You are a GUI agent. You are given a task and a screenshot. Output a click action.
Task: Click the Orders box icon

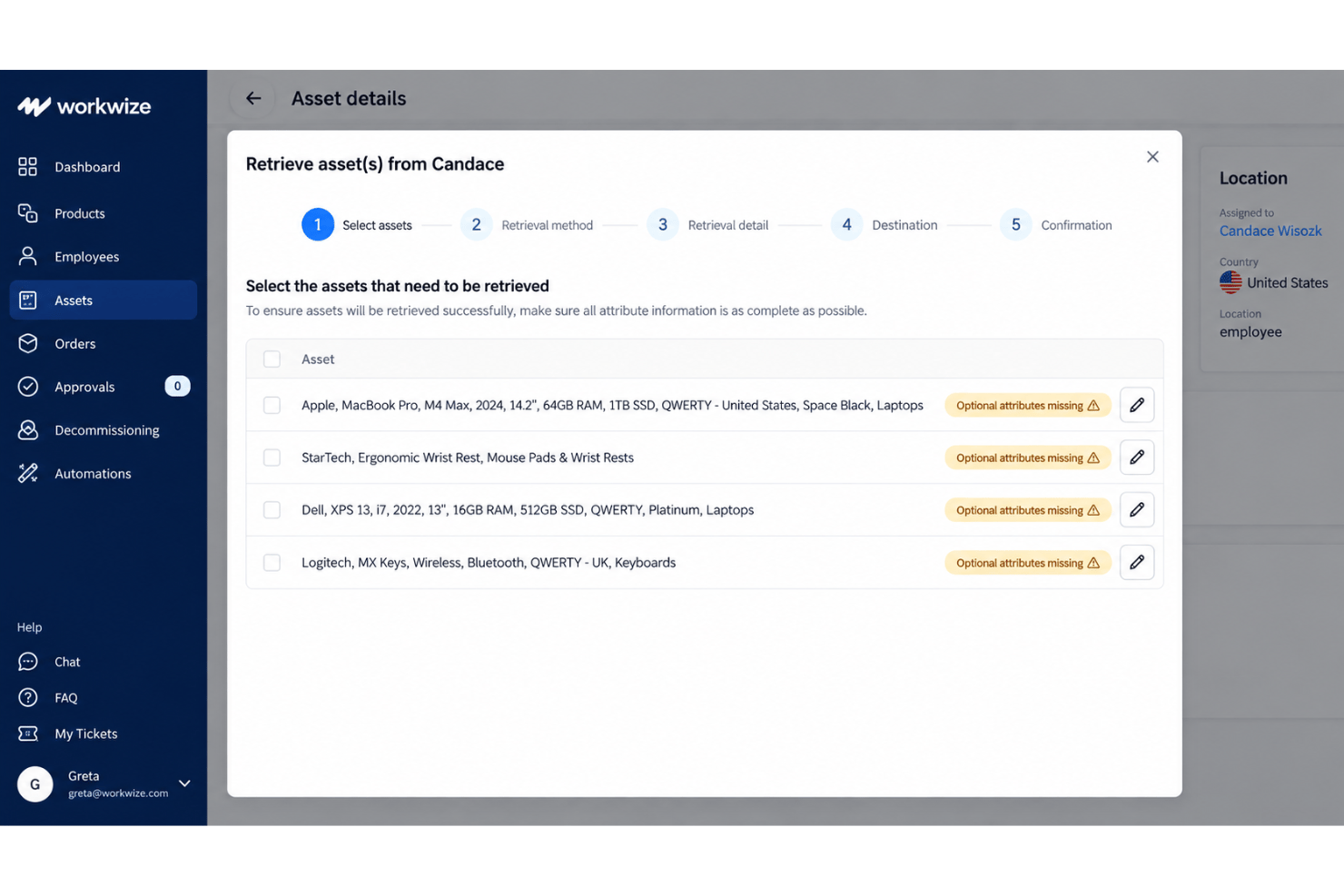[x=28, y=343]
